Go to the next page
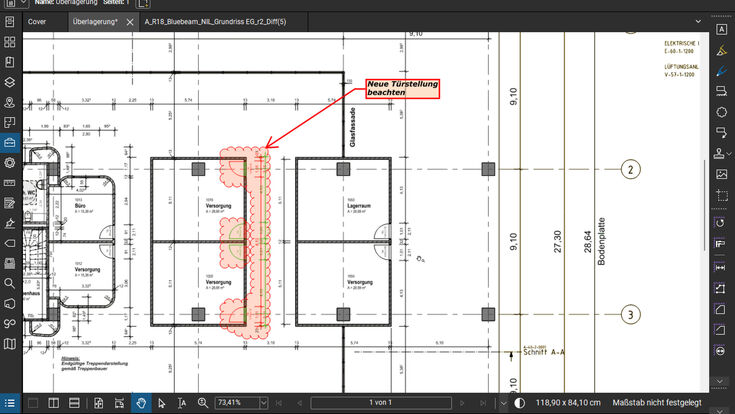 point(462,403)
